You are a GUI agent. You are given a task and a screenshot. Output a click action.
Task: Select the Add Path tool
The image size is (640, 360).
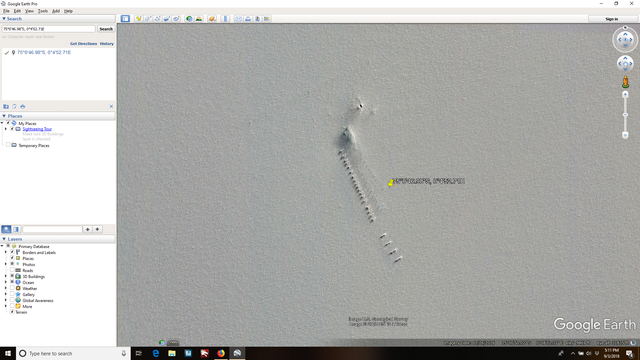point(158,19)
